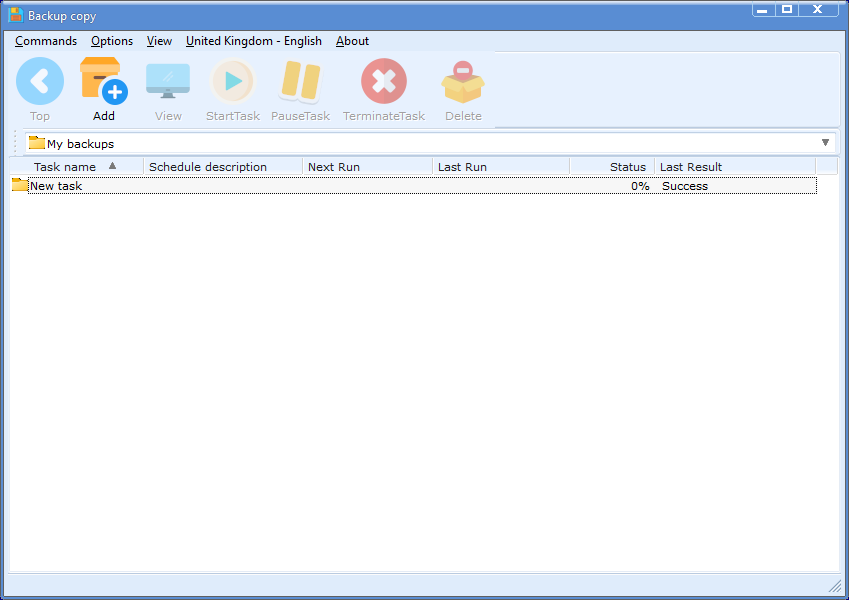Open the Commands menu

coord(46,41)
